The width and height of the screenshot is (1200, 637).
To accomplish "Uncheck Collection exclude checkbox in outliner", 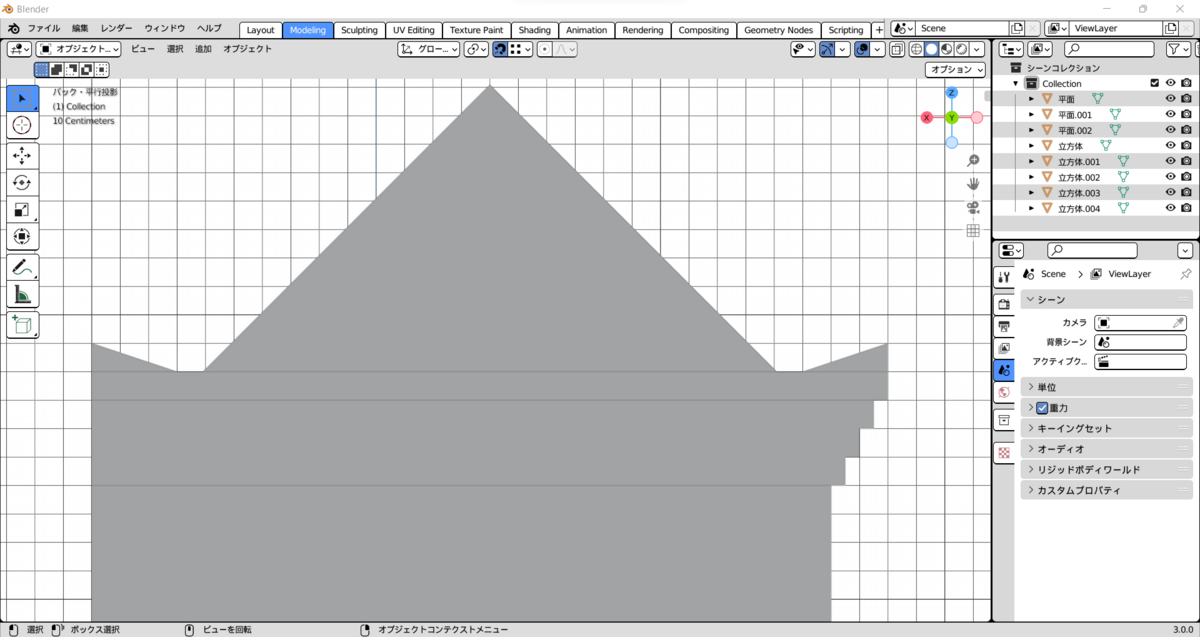I will point(1155,83).
